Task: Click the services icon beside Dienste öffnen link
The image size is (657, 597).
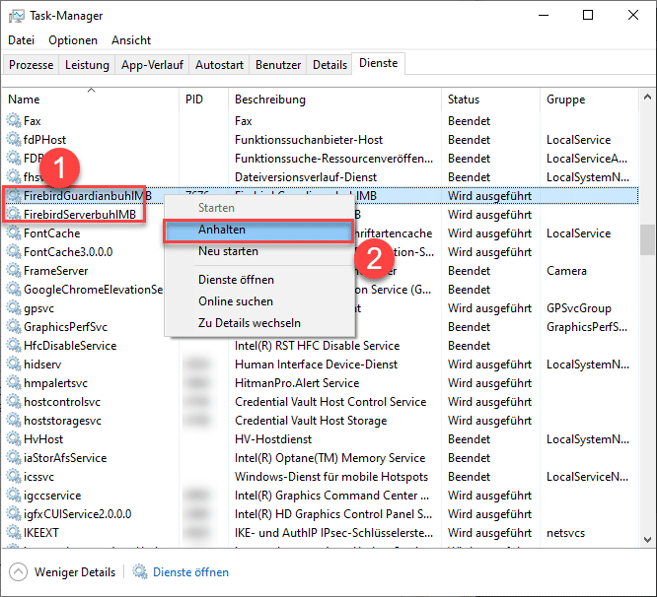Action: pos(140,572)
